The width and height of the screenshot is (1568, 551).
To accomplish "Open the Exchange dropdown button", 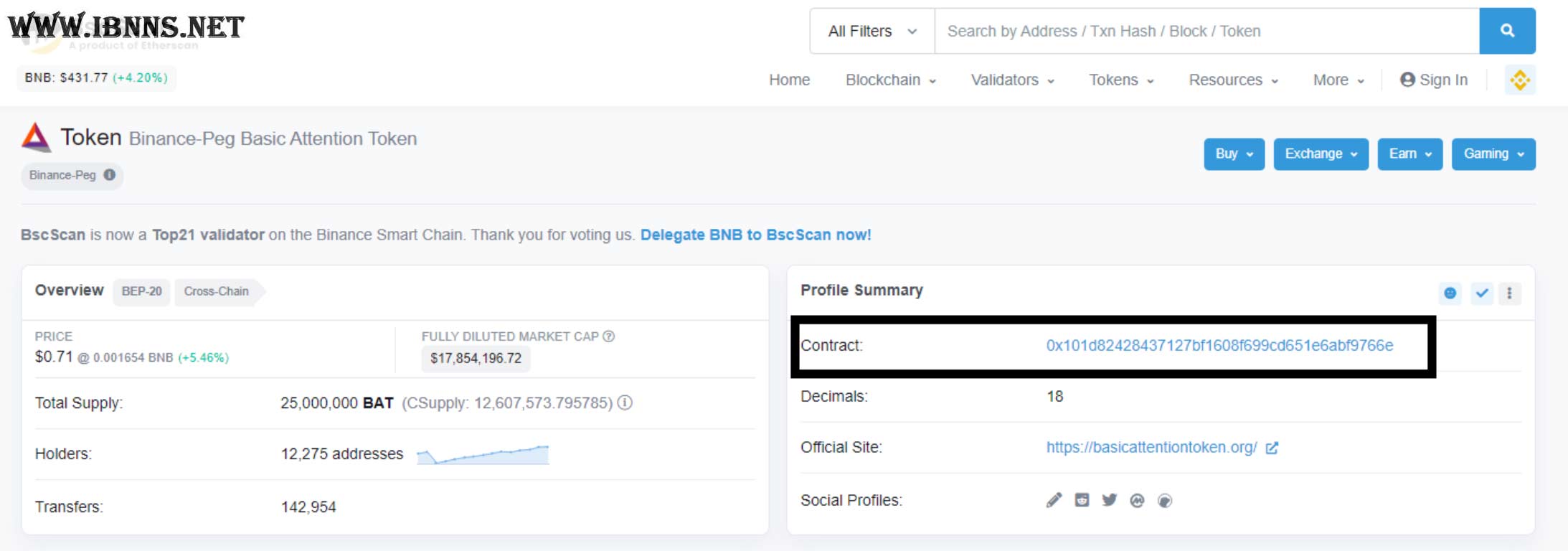I will tap(1321, 154).
